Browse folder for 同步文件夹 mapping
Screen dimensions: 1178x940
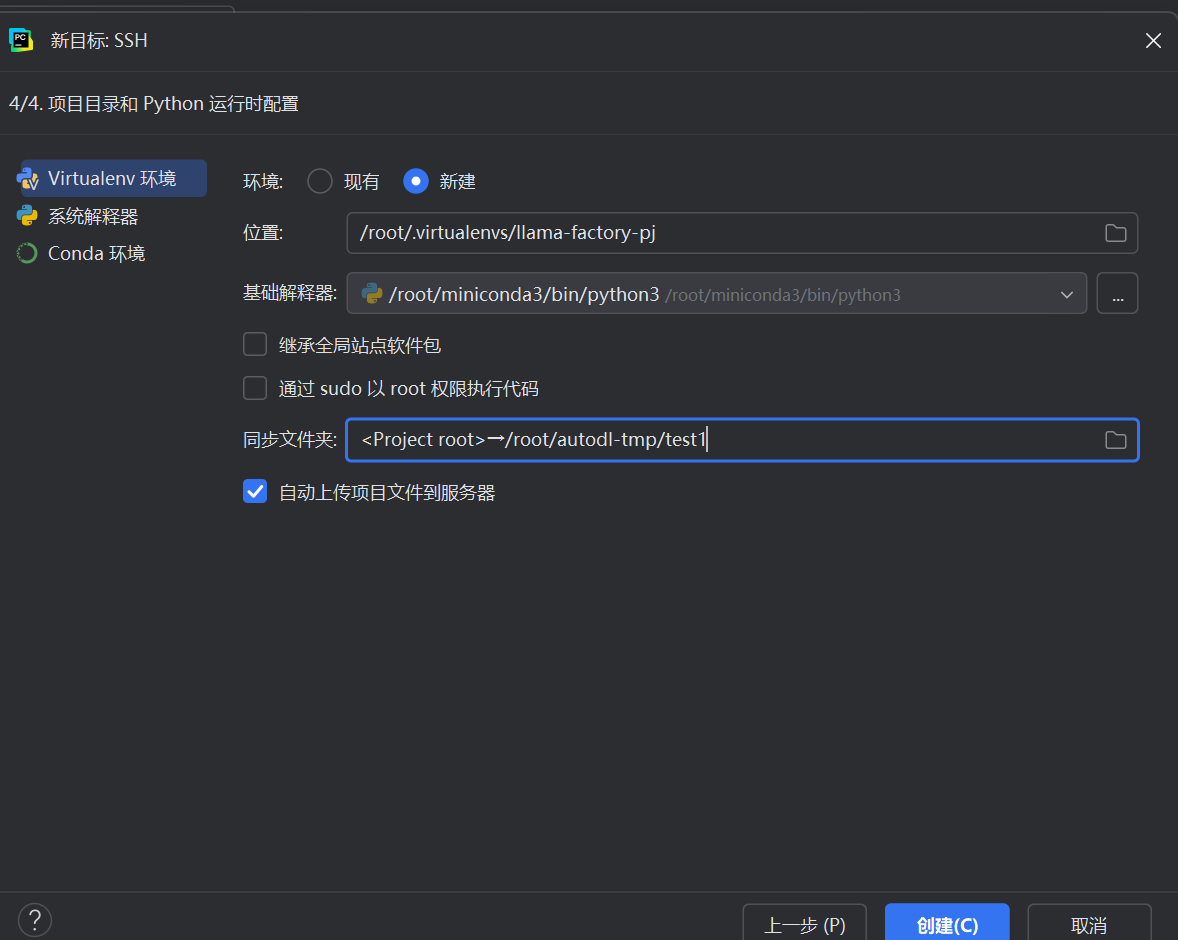coord(1116,440)
